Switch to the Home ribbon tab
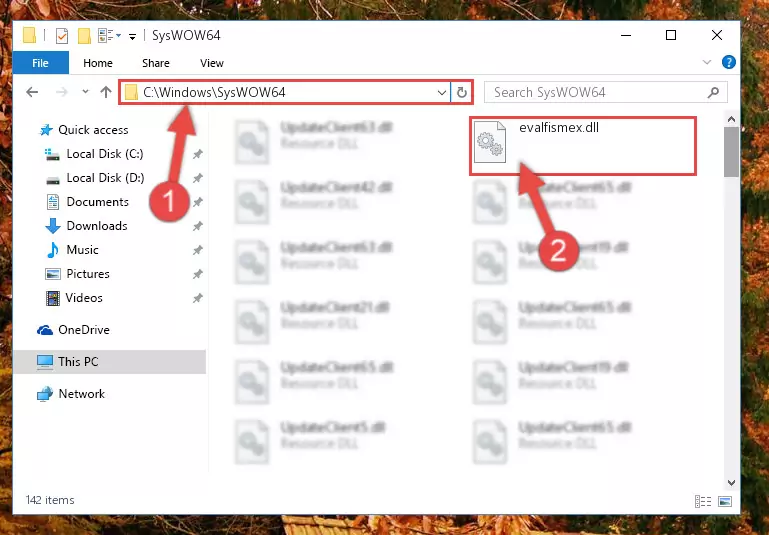Screen dimensions: 769x535 point(98,63)
